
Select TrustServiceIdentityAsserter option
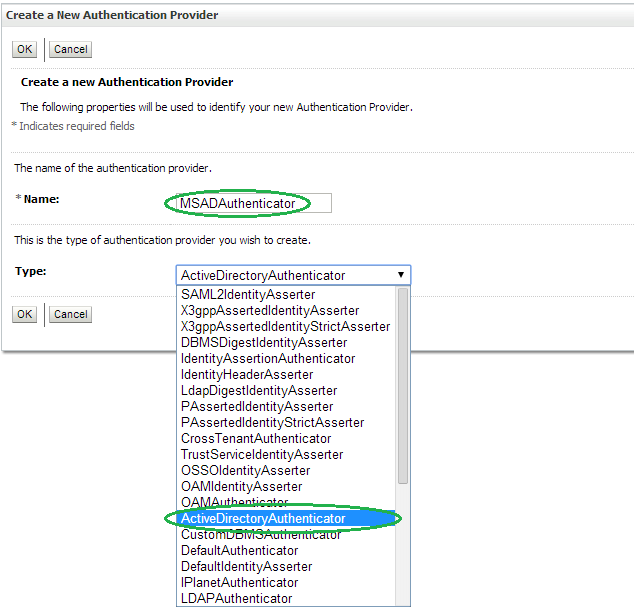pyautogui.click(x=286, y=454)
